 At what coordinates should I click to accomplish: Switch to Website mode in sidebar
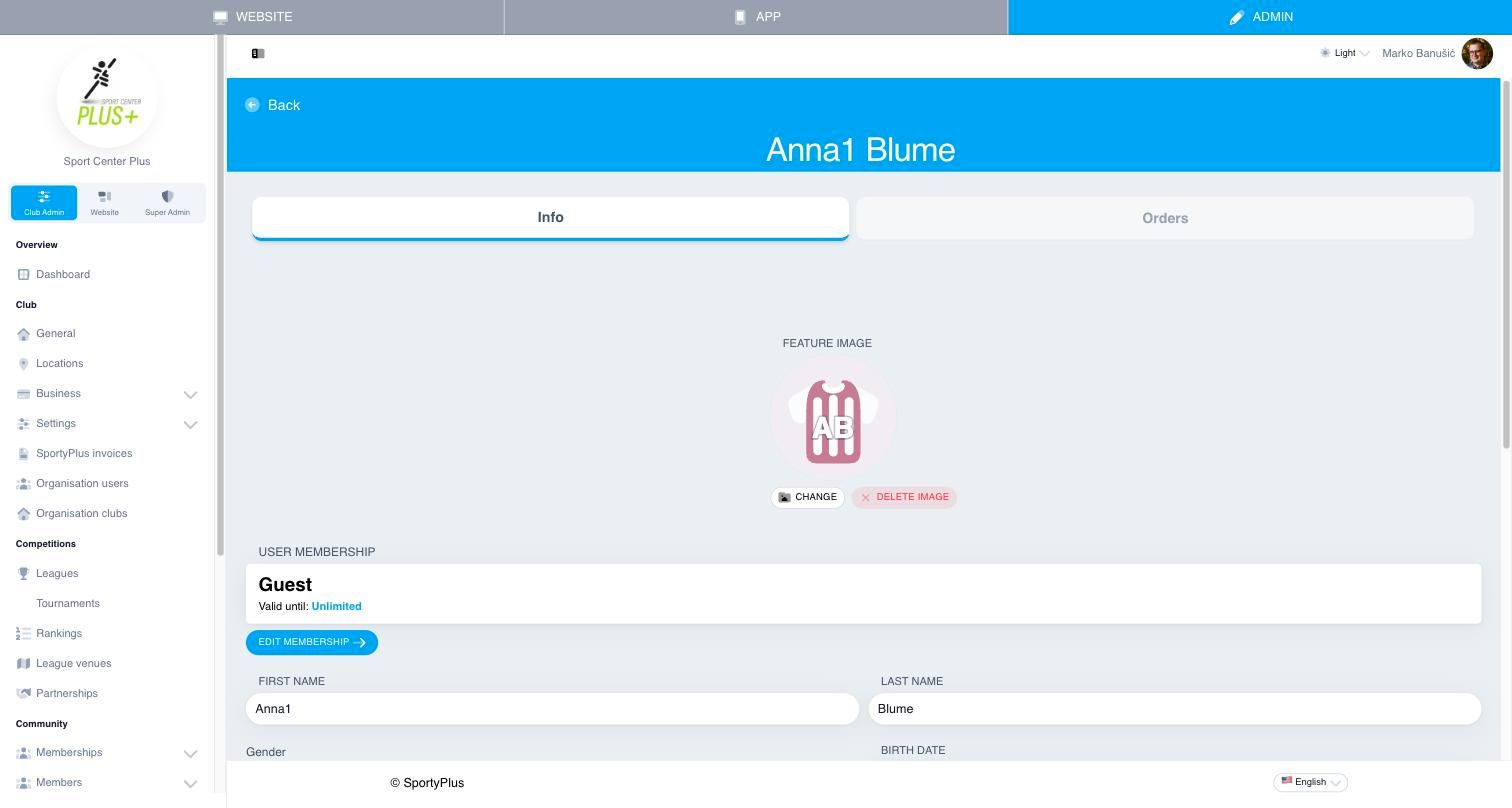(104, 202)
